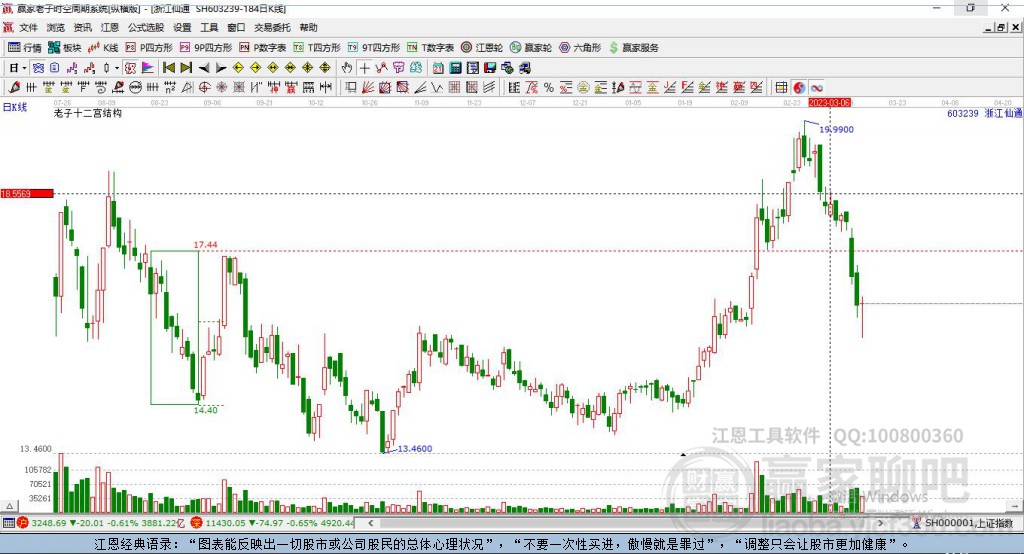Select the hand pan tool
This screenshot has width=1024, height=554.
[x=347, y=68]
